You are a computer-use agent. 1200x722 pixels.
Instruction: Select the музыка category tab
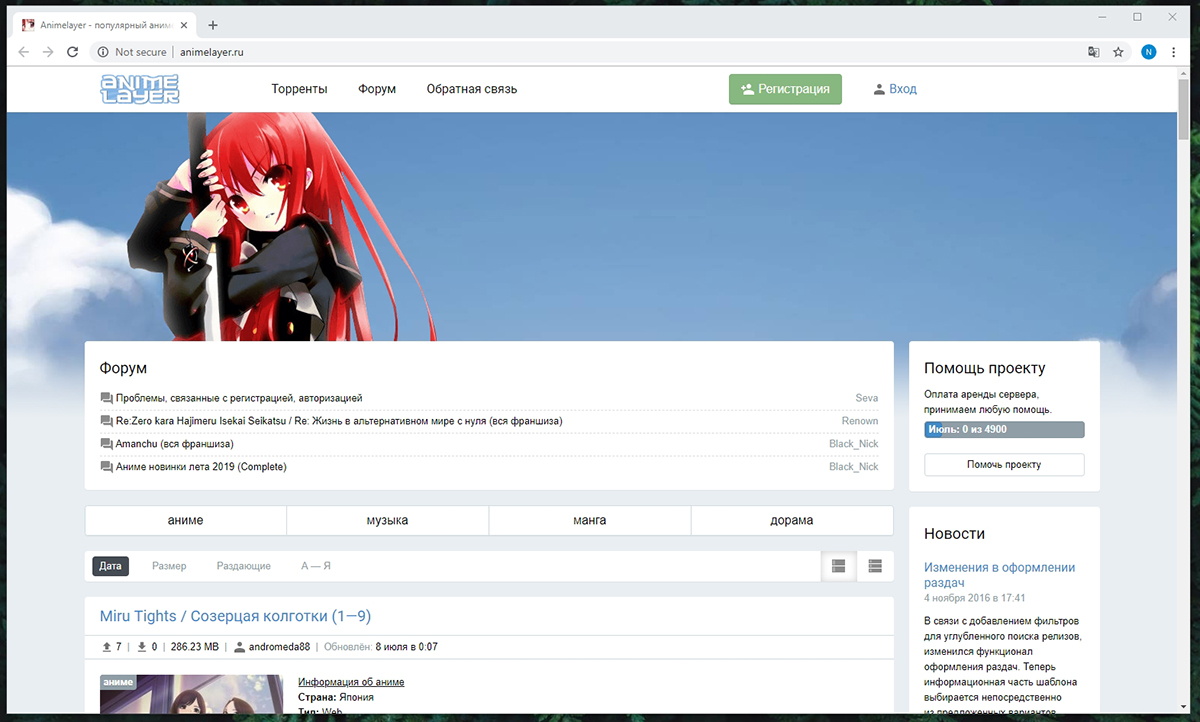(388, 520)
